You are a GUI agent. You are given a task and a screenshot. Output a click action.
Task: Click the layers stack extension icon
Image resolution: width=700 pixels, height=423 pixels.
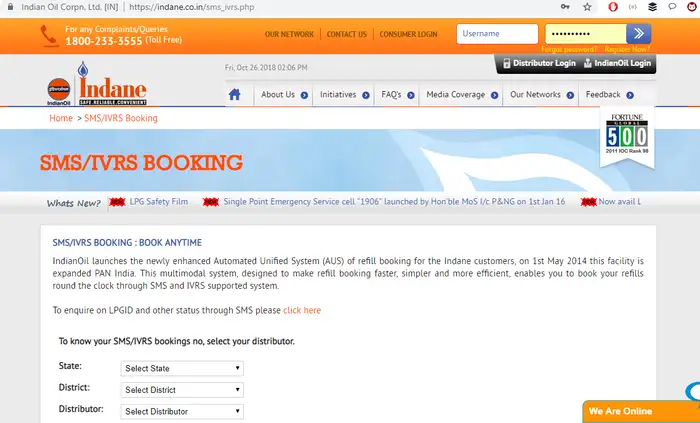point(652,7)
